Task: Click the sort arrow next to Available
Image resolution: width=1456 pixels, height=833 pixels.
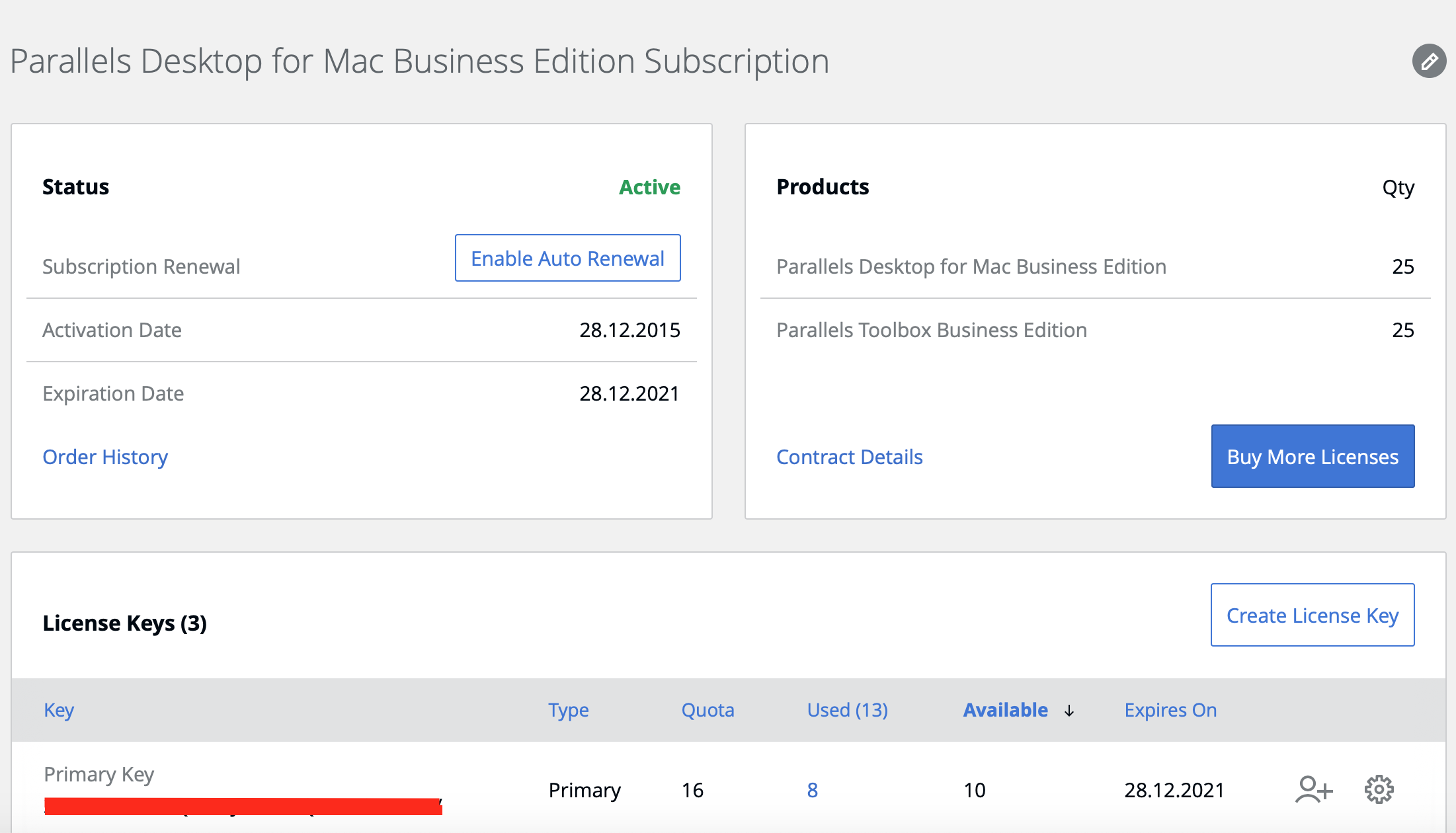Action: coord(1069,711)
